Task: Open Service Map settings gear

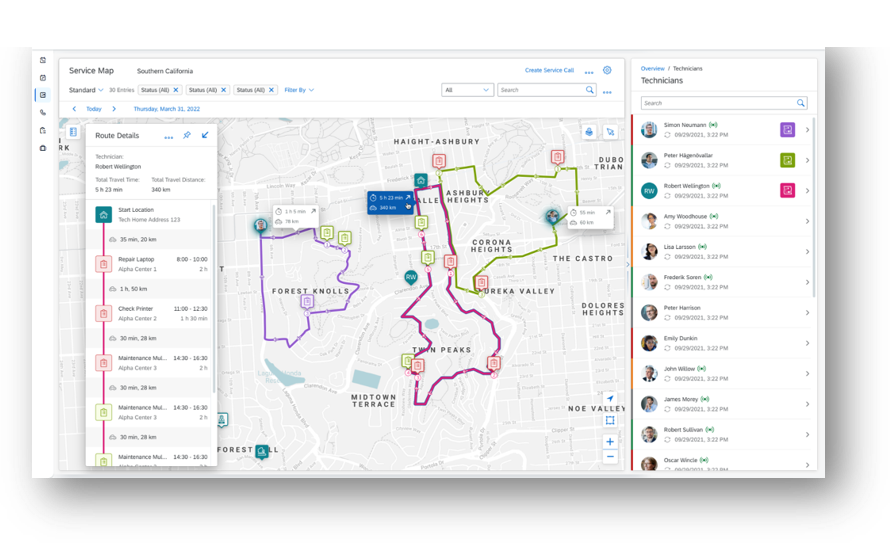Action: 606,71
